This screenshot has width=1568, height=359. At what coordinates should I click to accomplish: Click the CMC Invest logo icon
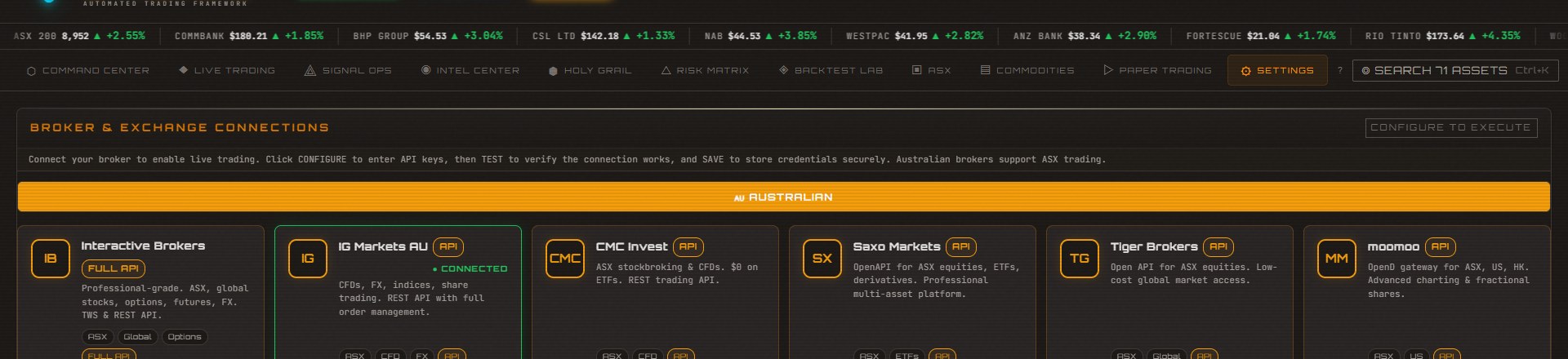pos(565,259)
